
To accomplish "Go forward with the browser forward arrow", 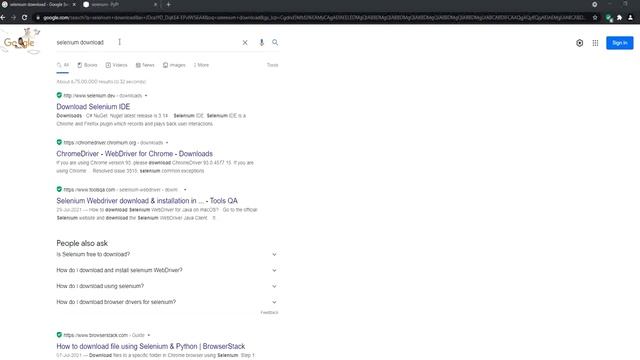I will pos(13,18).
